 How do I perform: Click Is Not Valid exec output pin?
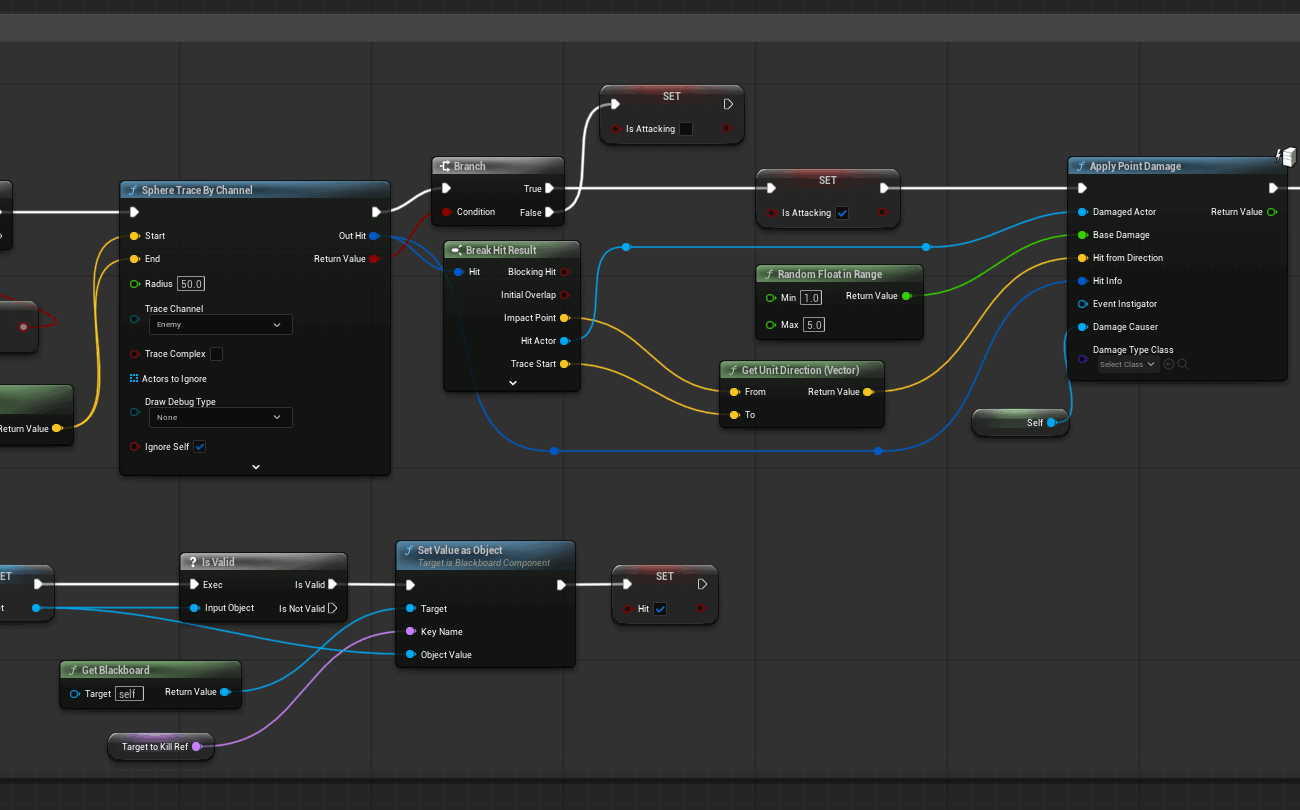coord(332,608)
